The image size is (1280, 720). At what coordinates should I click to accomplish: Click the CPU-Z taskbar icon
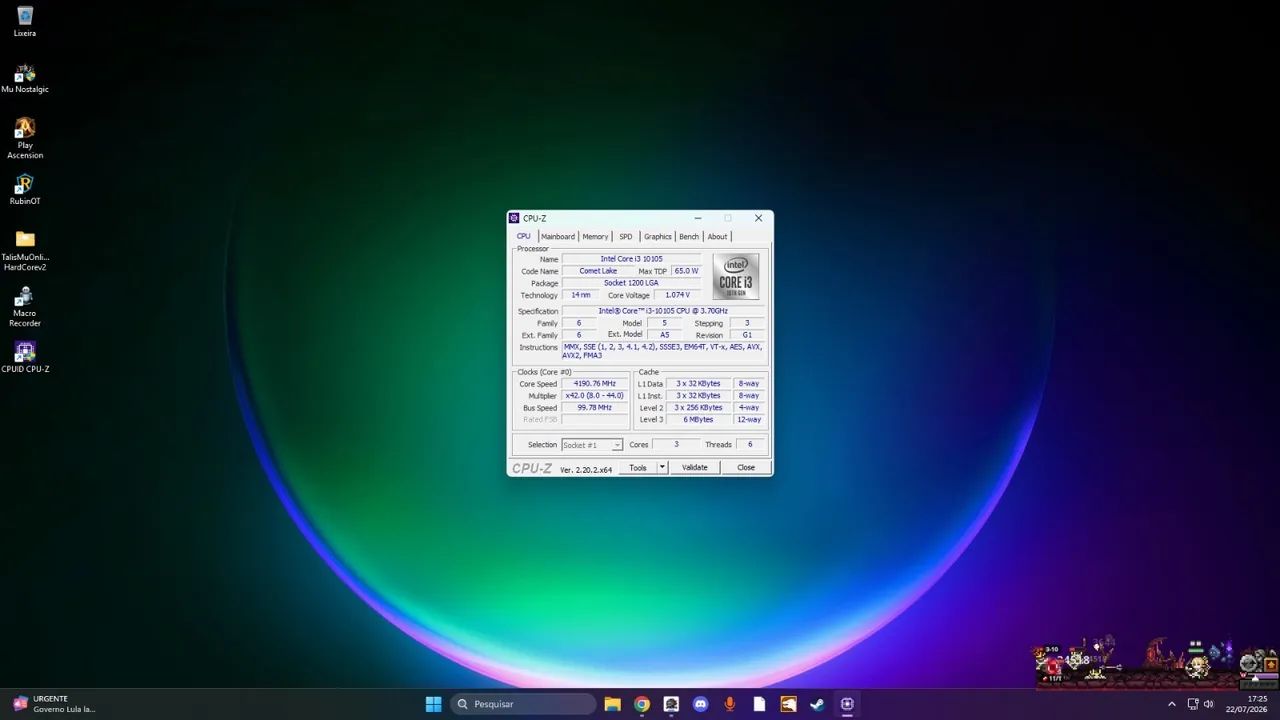pyautogui.click(x=847, y=704)
